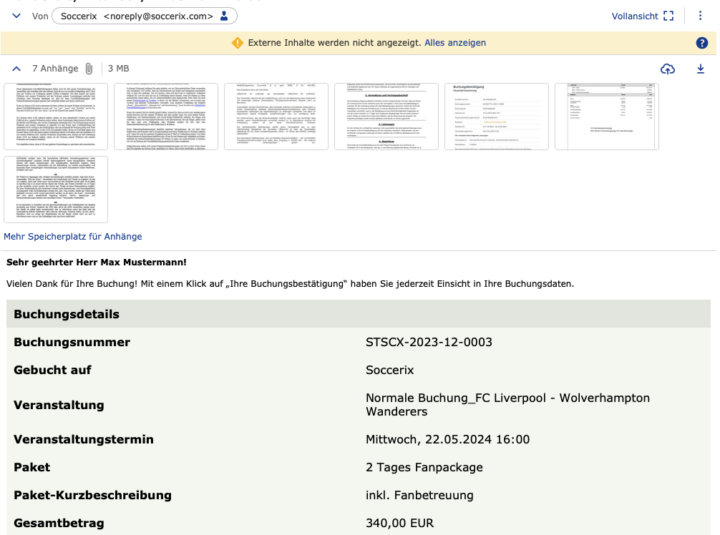Viewport: 720px width, 535px height.
Task: Click the Soccerix noreply@soccerix.com sender chip
Action: pyautogui.click(x=145, y=16)
